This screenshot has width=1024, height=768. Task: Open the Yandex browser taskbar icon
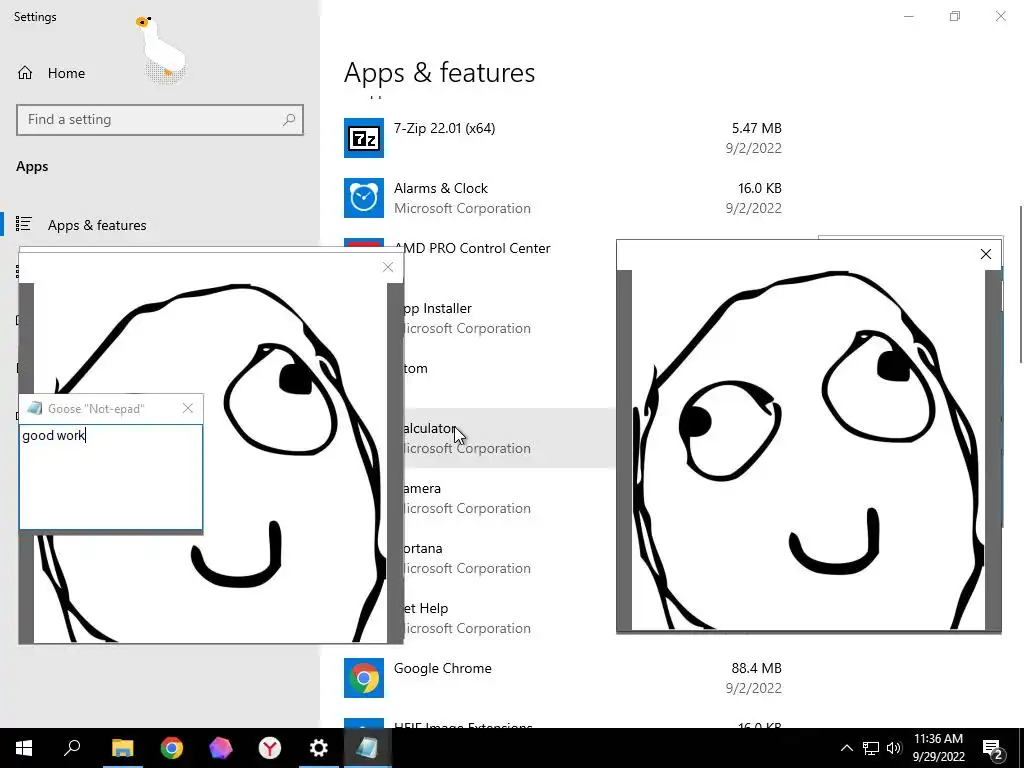[270, 748]
